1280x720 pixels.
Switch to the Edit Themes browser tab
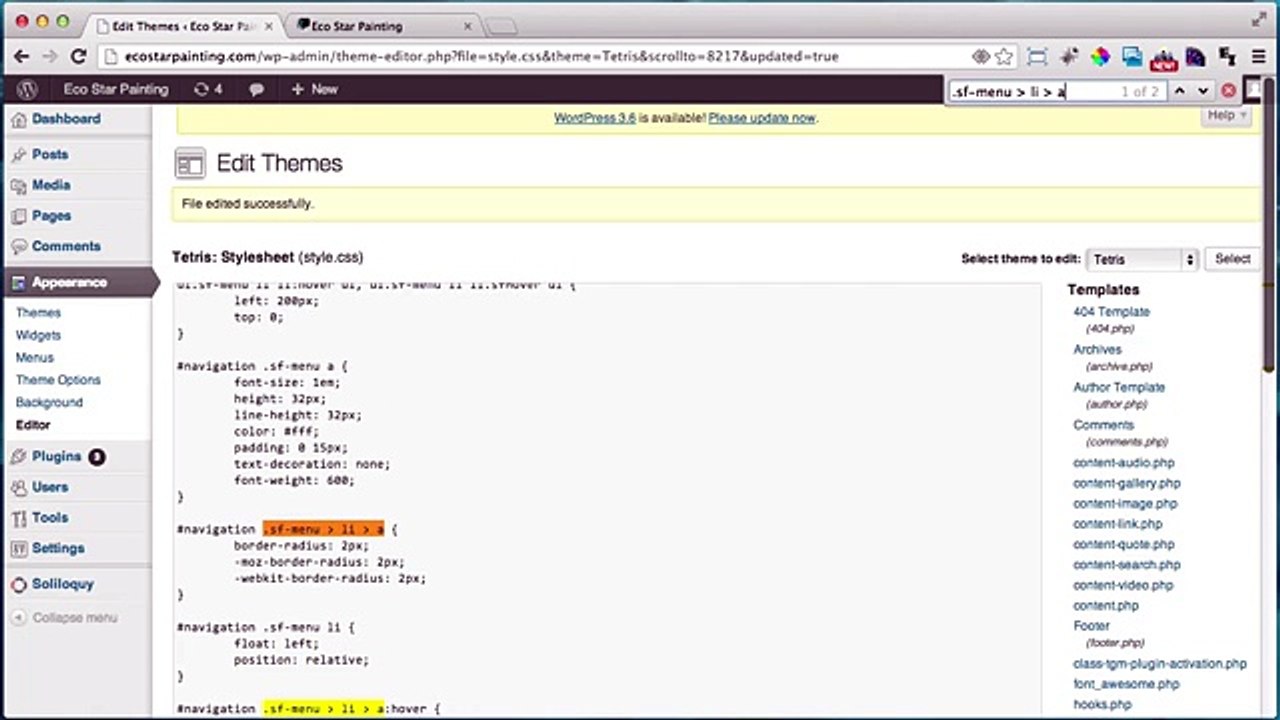pyautogui.click(x=184, y=26)
